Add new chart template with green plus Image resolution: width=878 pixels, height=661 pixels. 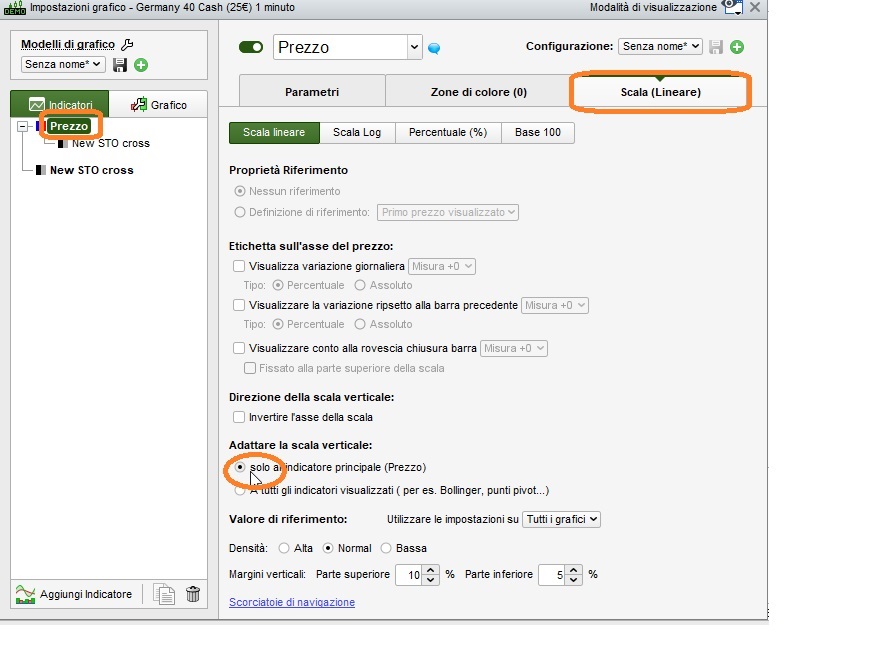click(x=141, y=65)
